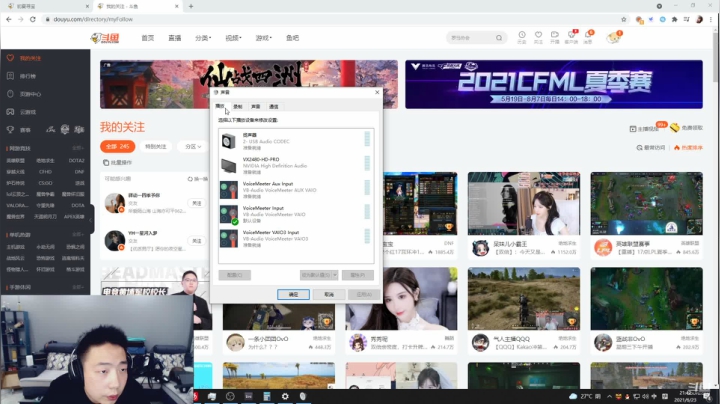Open the Chrome profile avatar
This screenshot has height=404, width=720.
[x=699, y=19]
